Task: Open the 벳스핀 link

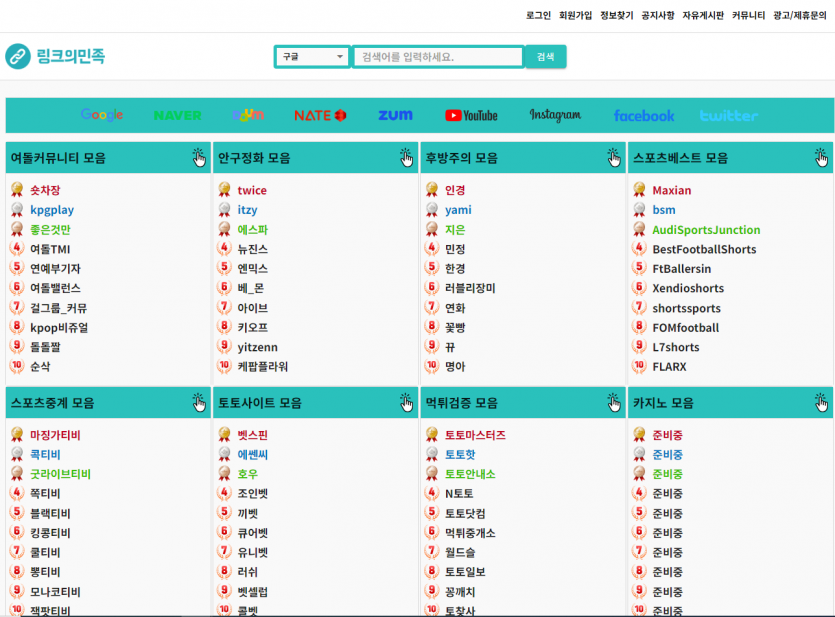Action: [252, 435]
